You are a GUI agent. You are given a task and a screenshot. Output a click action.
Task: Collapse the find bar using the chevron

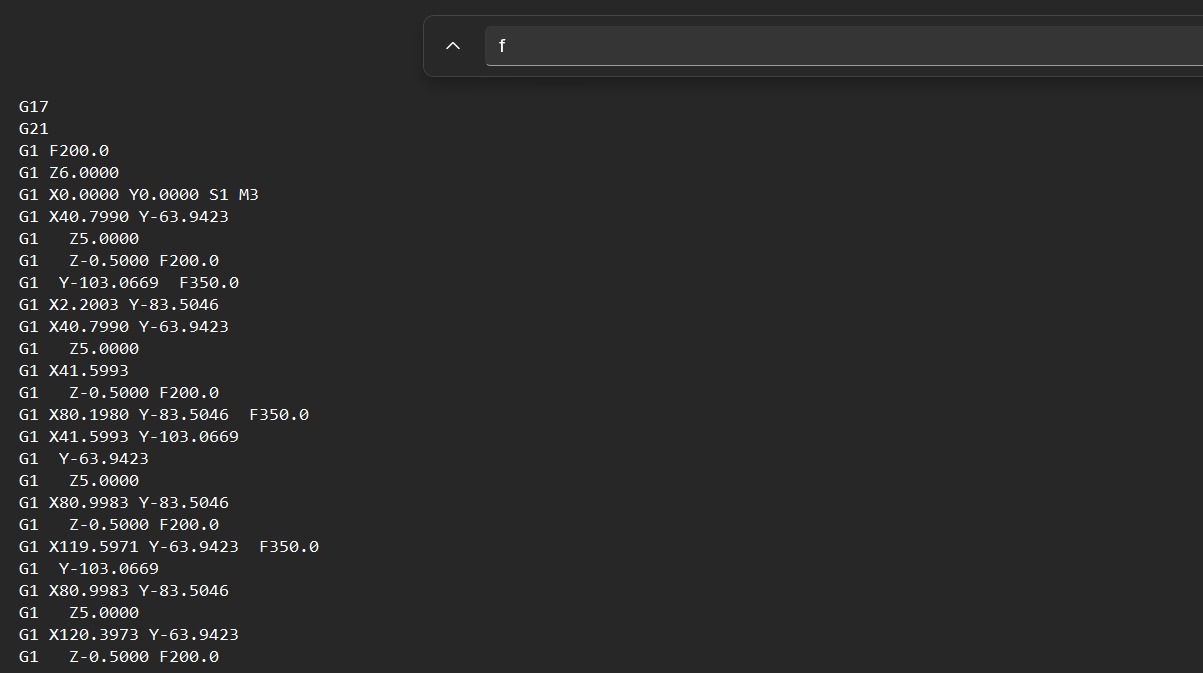point(453,46)
